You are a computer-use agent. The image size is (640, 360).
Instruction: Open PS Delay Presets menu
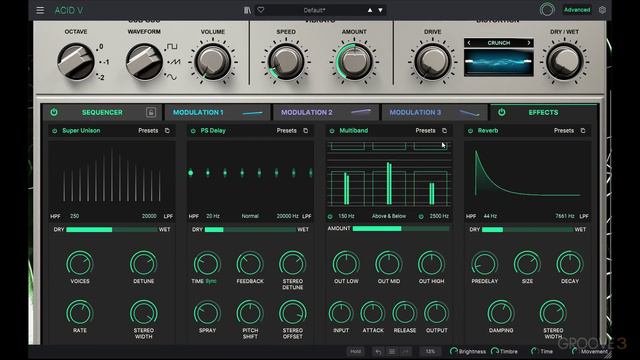287,131
